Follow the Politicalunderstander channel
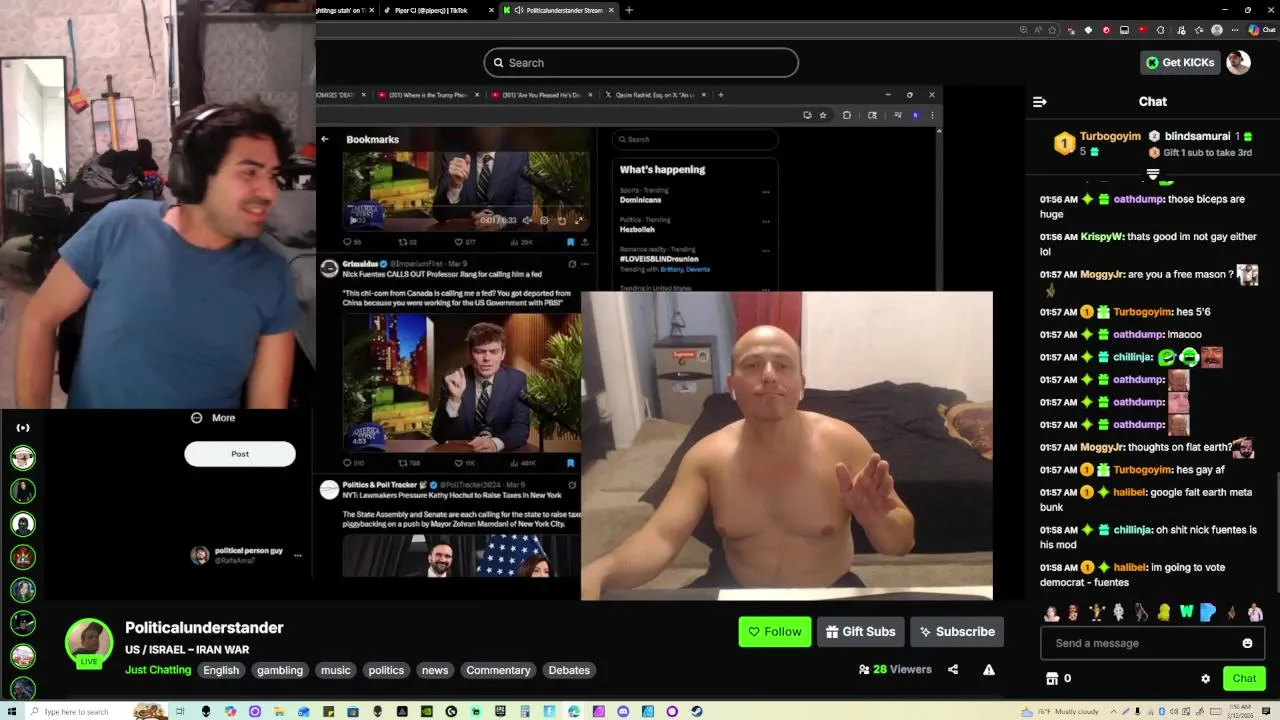The height and width of the screenshot is (720, 1280). pyautogui.click(x=774, y=632)
